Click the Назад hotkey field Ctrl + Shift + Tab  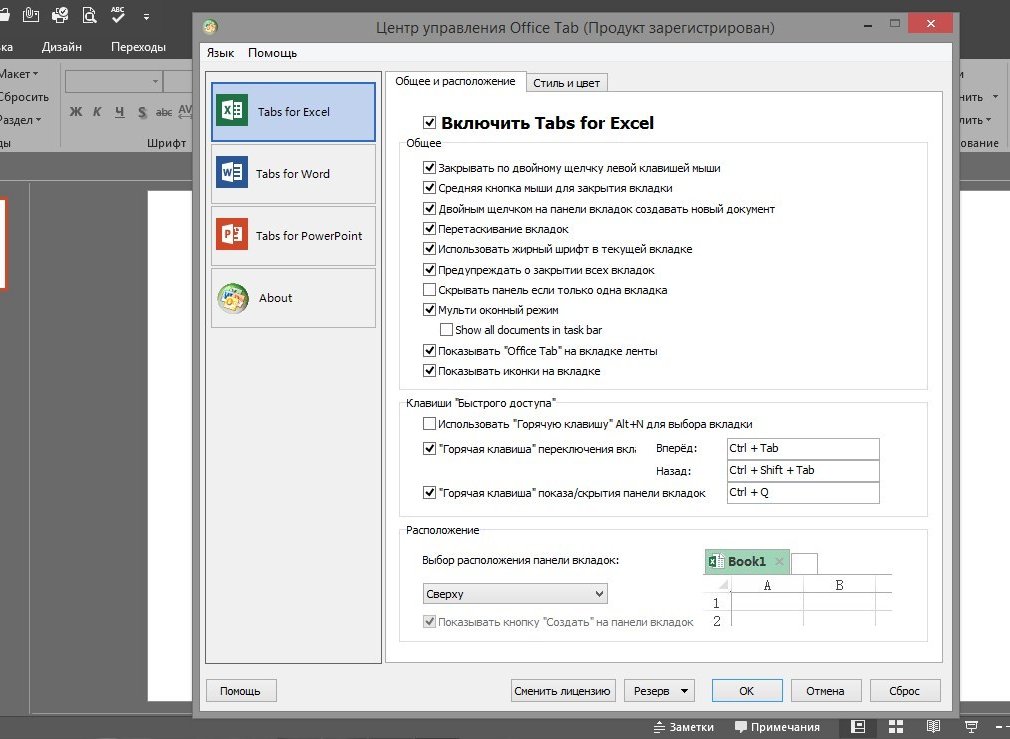803,470
